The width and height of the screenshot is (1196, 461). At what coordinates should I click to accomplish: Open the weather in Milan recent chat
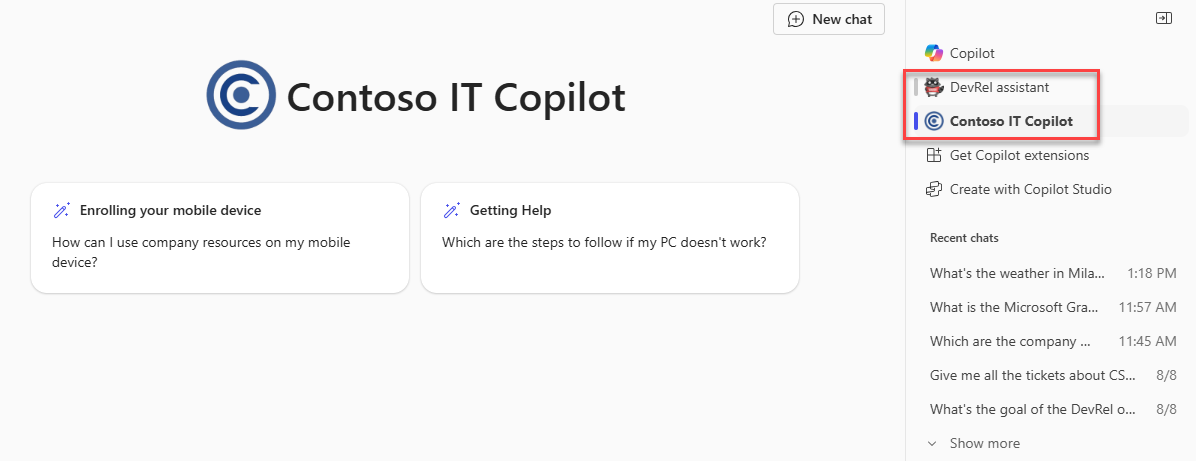[x=1053, y=273]
